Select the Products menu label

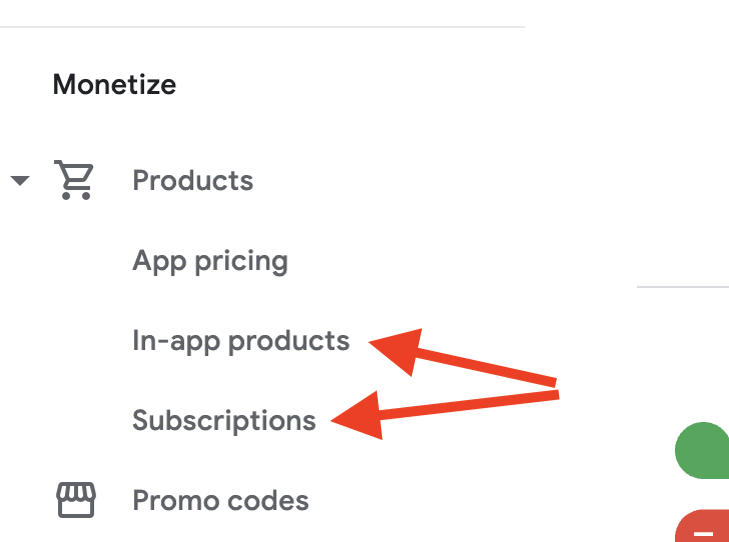(193, 180)
